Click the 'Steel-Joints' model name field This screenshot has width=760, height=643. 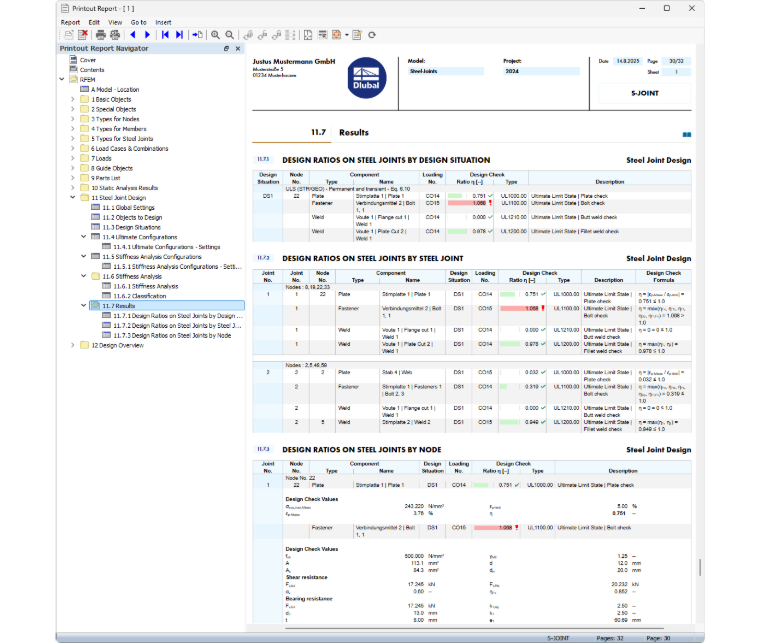446,71
